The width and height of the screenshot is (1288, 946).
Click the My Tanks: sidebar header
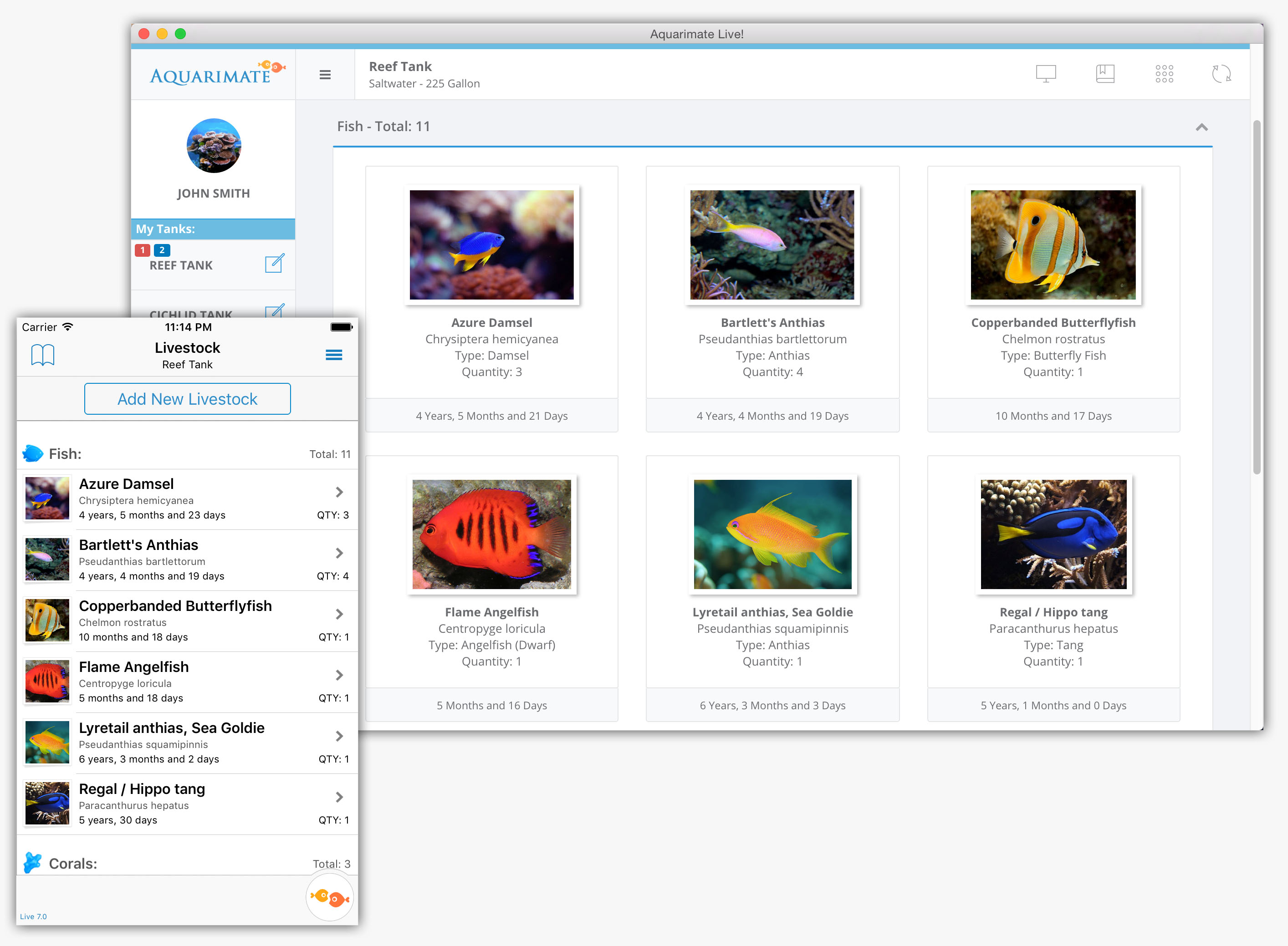pyautogui.click(x=213, y=229)
